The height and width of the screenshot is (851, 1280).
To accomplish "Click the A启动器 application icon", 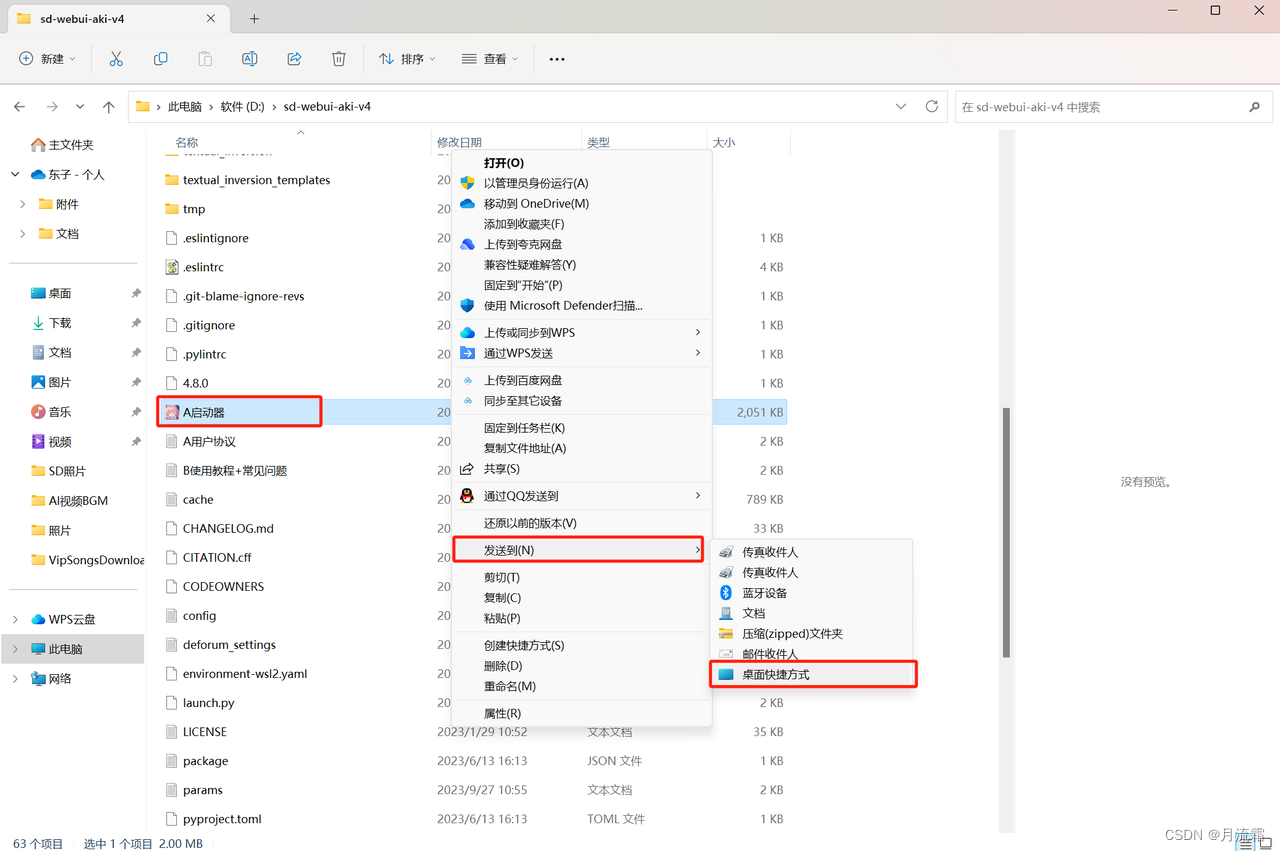I will click(x=172, y=412).
